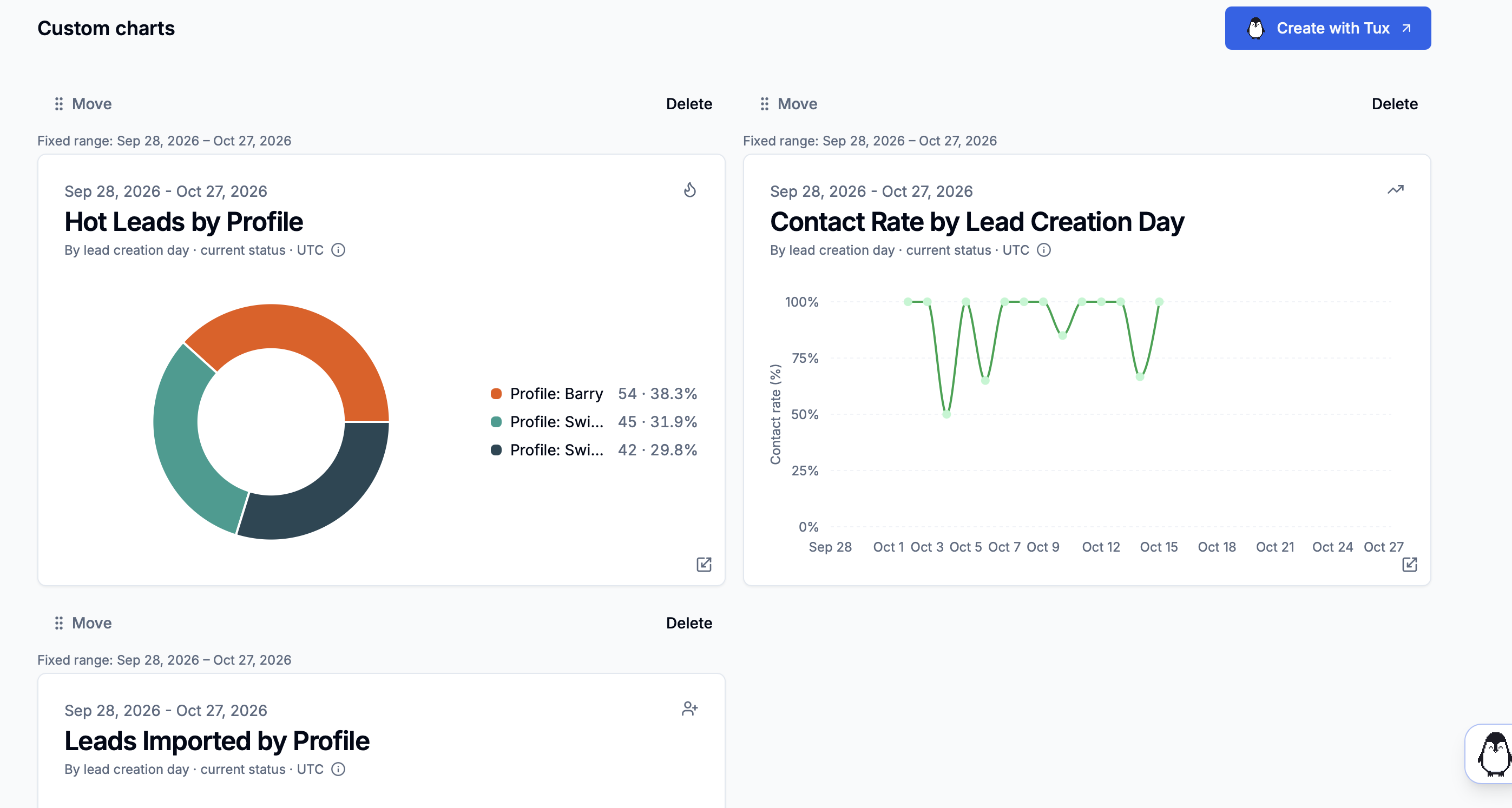Delete the Hot Leads by Profile chart
The width and height of the screenshot is (1512, 808).
coord(689,104)
